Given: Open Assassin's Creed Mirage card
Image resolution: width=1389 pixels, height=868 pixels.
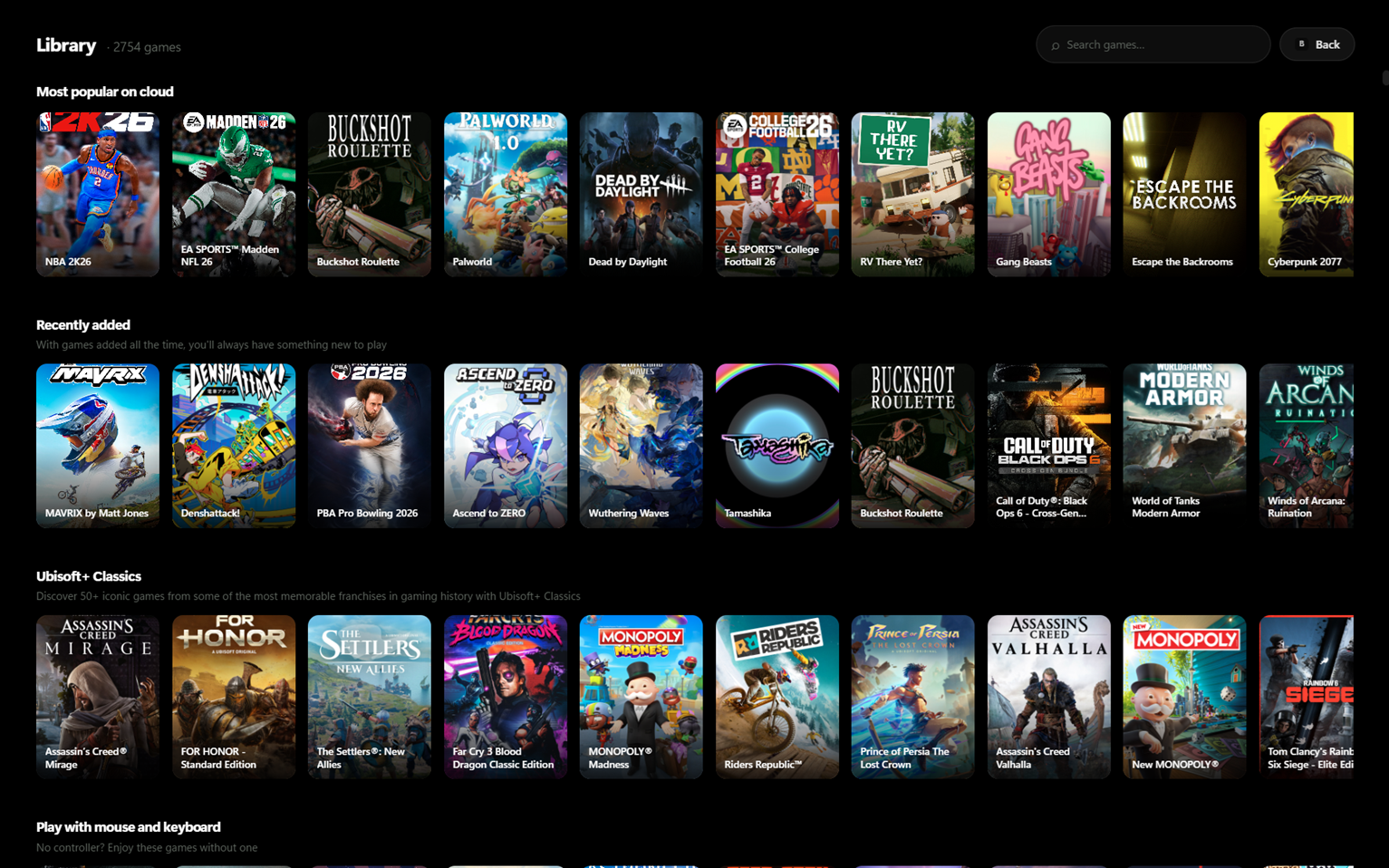Looking at the screenshot, I should click(x=98, y=697).
